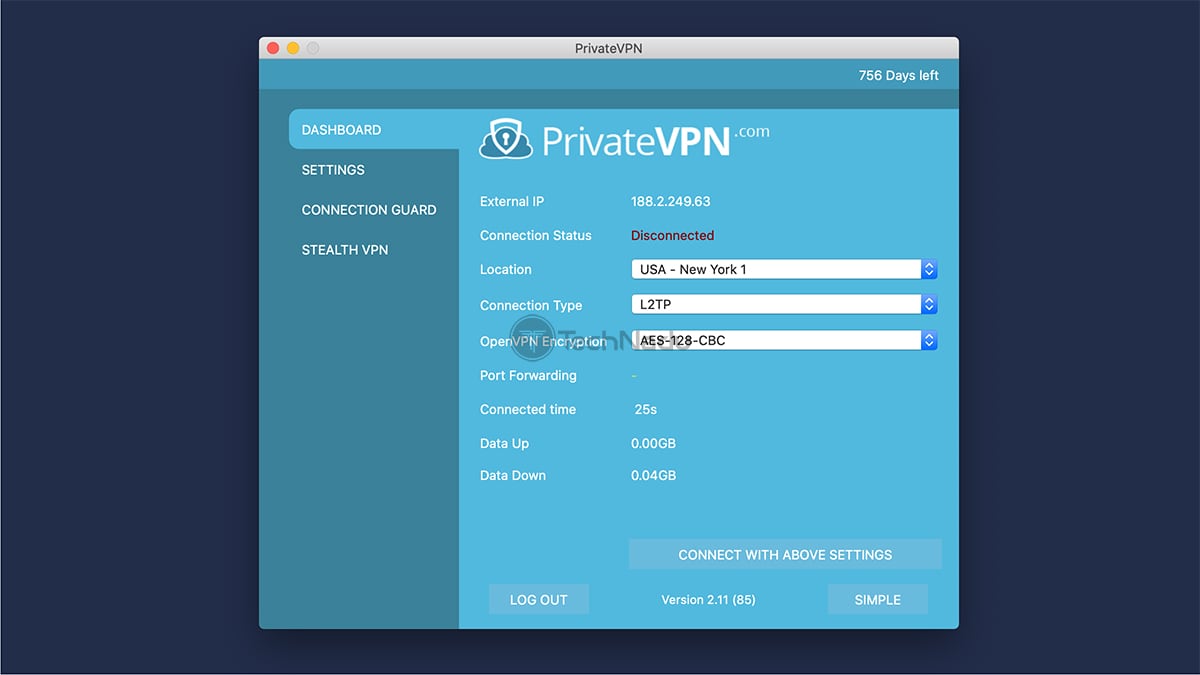Click the Log Out button
The height and width of the screenshot is (675, 1200).
coord(539,600)
